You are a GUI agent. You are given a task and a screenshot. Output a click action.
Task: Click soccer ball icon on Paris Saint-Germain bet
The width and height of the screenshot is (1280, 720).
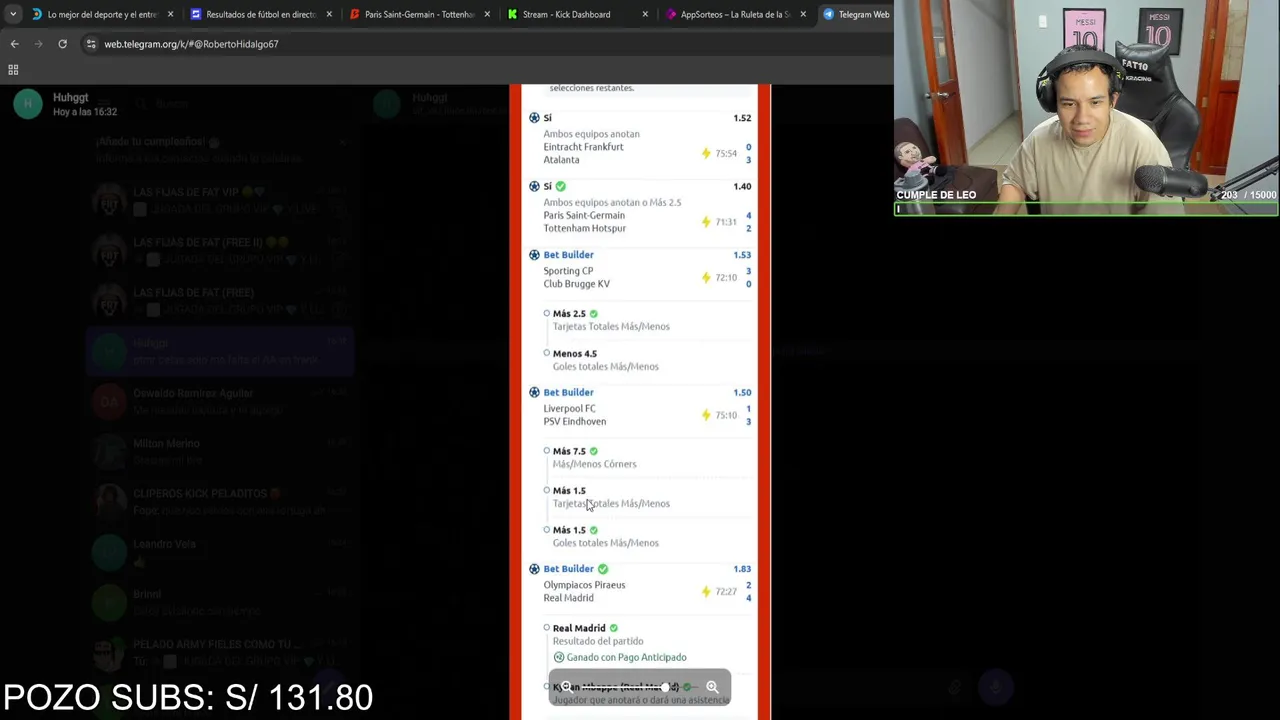tap(534, 186)
